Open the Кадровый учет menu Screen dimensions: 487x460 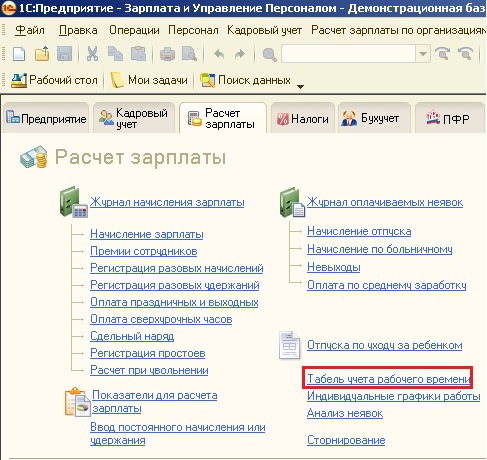point(264,30)
